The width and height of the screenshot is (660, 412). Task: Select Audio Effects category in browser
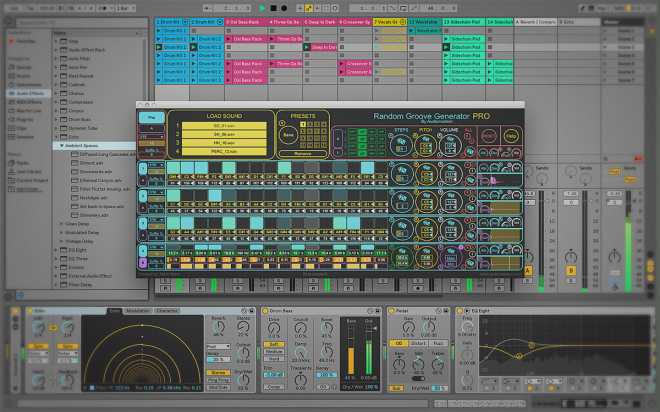click(x=30, y=93)
